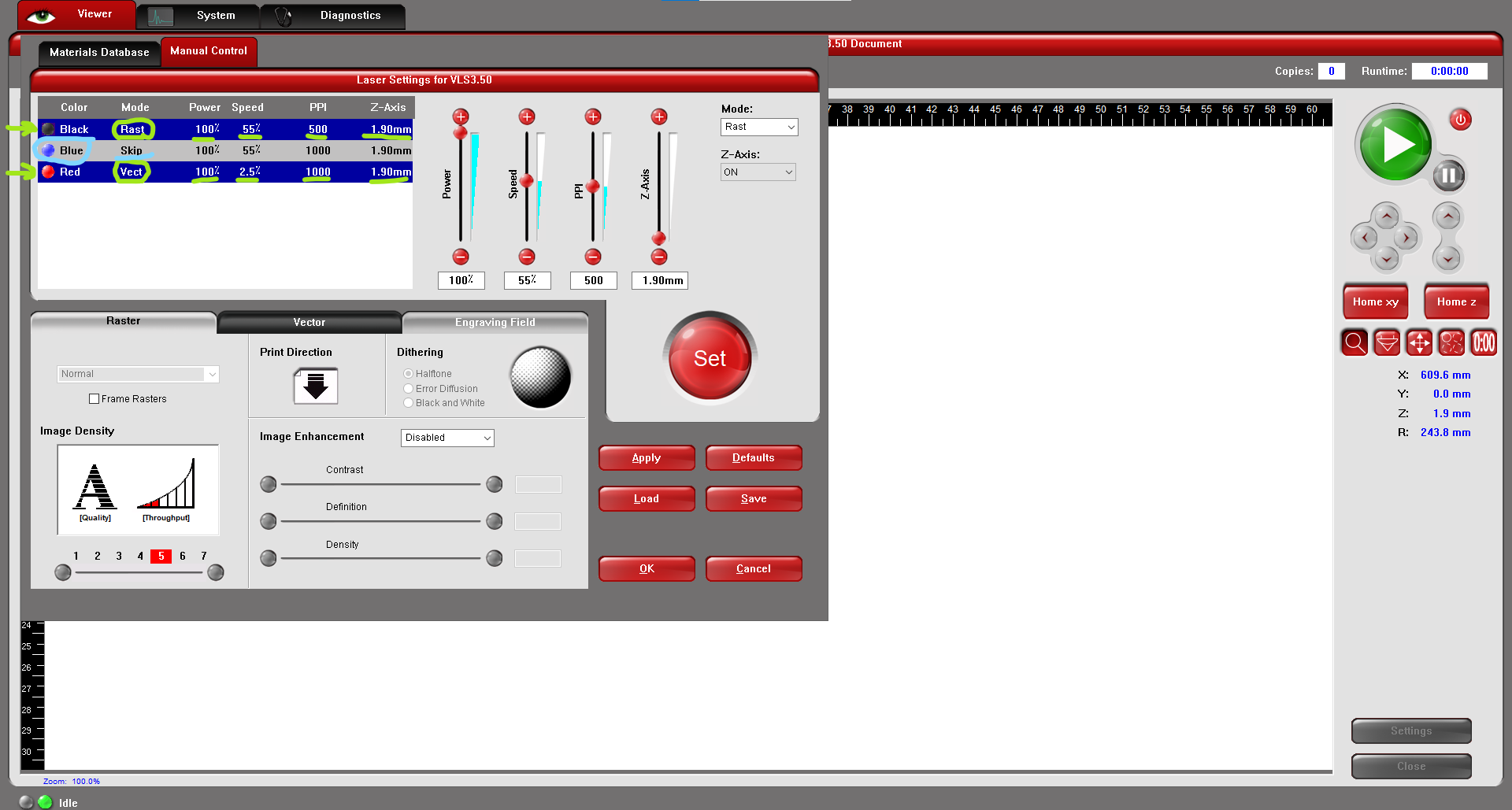1512x810 pixels.
Task: Decrease Speed with the minus button
Action: pos(527,257)
